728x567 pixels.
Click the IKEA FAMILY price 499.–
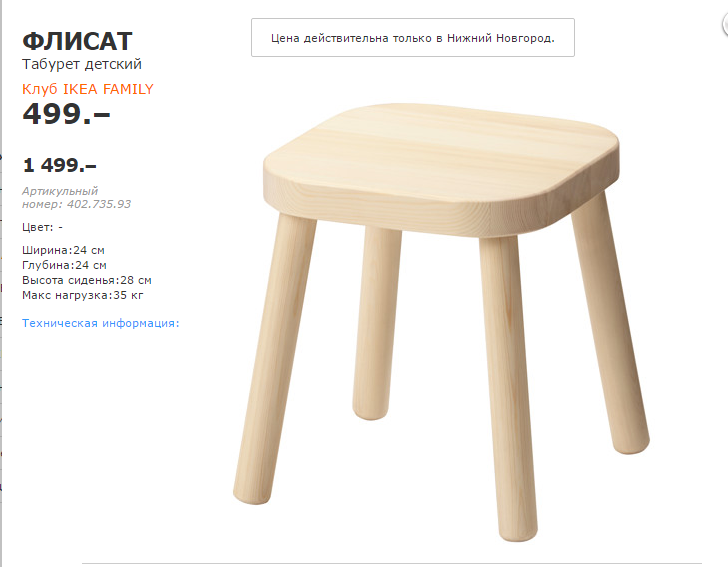pyautogui.click(x=66, y=114)
